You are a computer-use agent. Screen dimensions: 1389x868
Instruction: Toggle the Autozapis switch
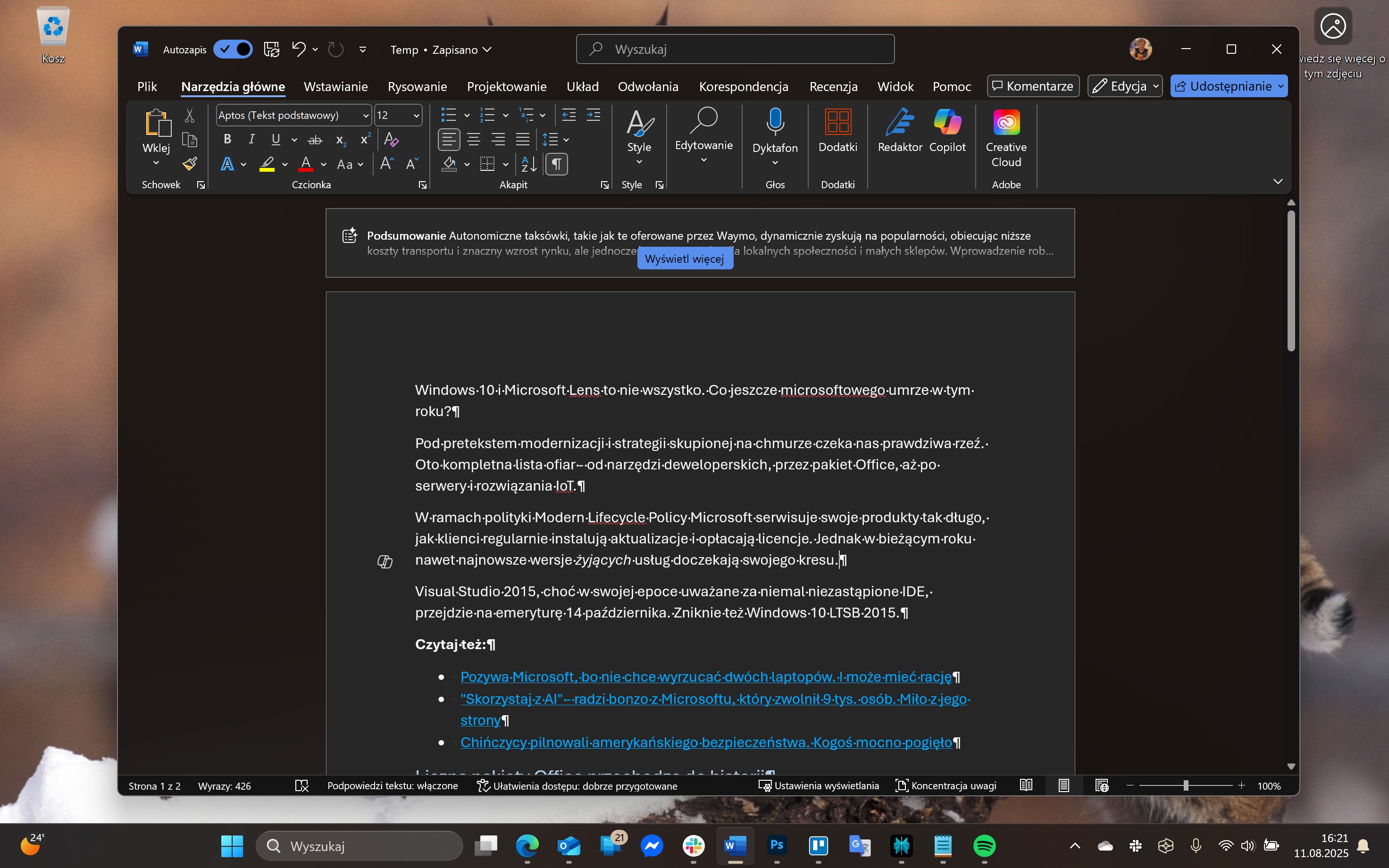233,50
